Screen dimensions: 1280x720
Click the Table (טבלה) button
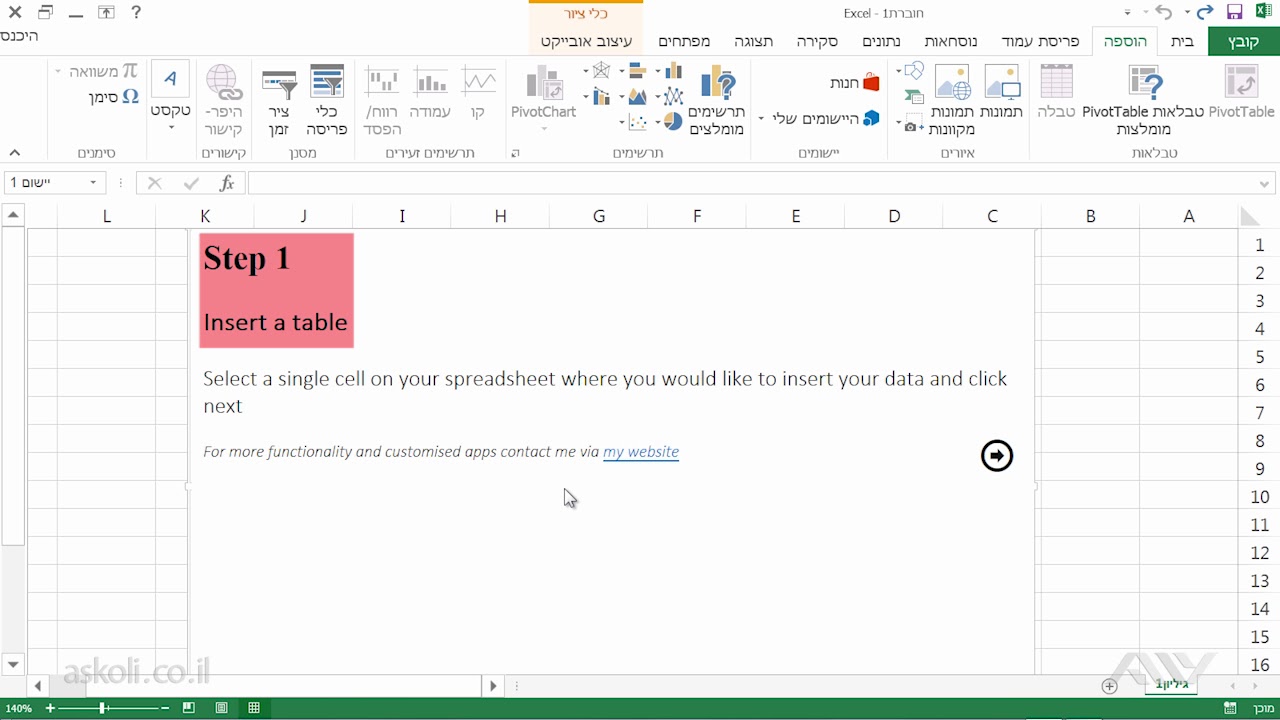pyautogui.click(x=1056, y=93)
